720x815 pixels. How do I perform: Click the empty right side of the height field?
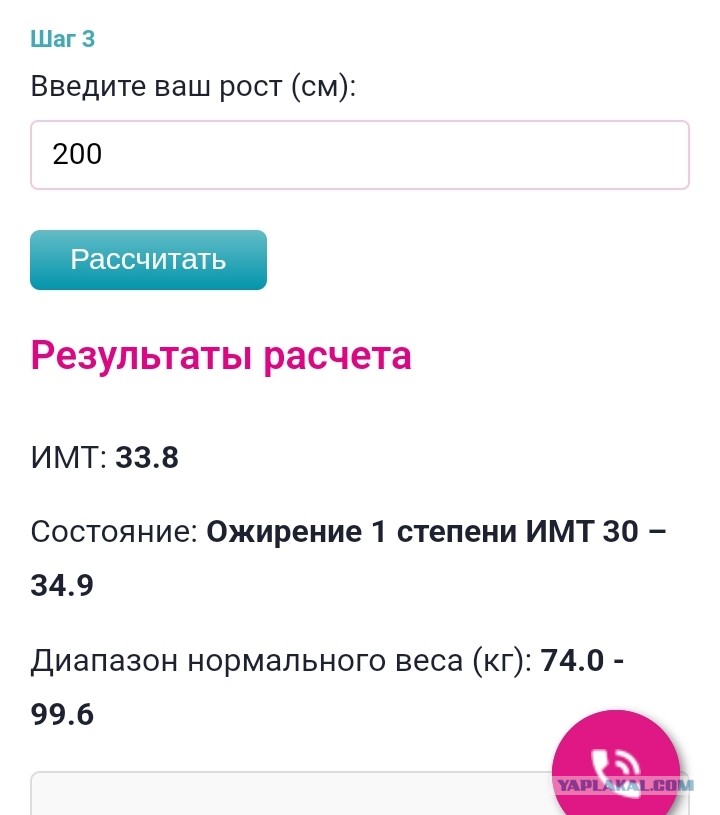pos(468,155)
